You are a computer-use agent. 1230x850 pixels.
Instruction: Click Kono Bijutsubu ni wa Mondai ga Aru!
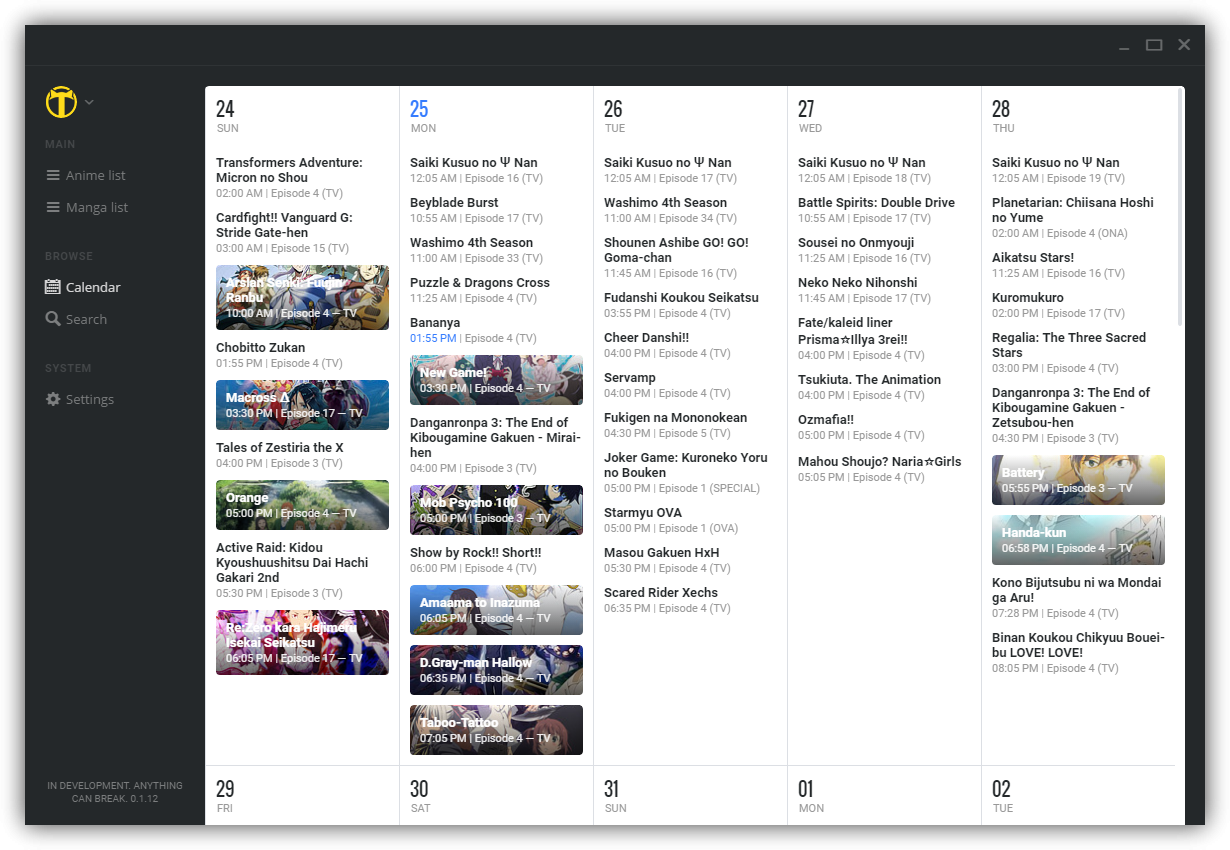pyautogui.click(x=1078, y=597)
